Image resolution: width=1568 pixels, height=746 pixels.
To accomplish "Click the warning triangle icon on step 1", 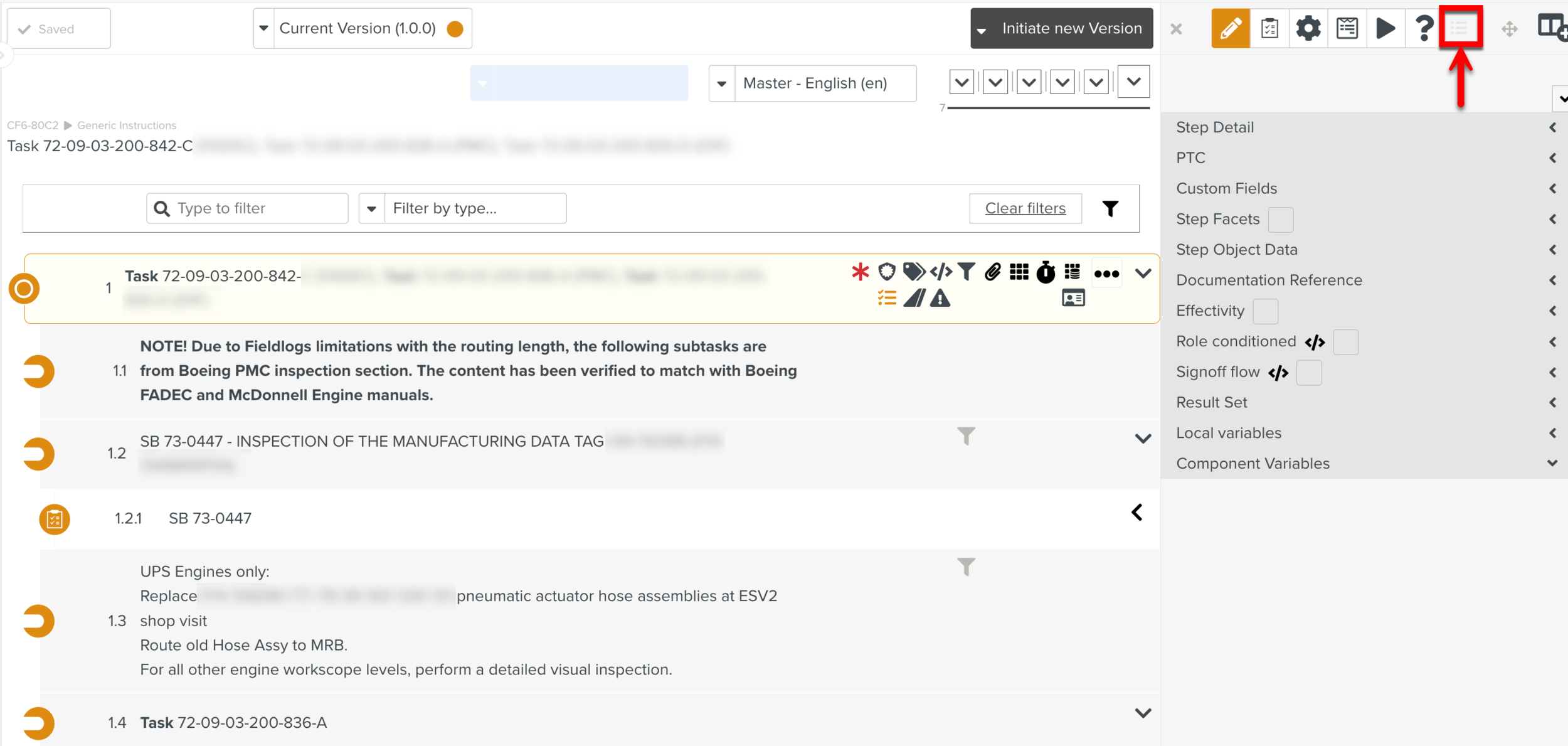I will pos(940,299).
